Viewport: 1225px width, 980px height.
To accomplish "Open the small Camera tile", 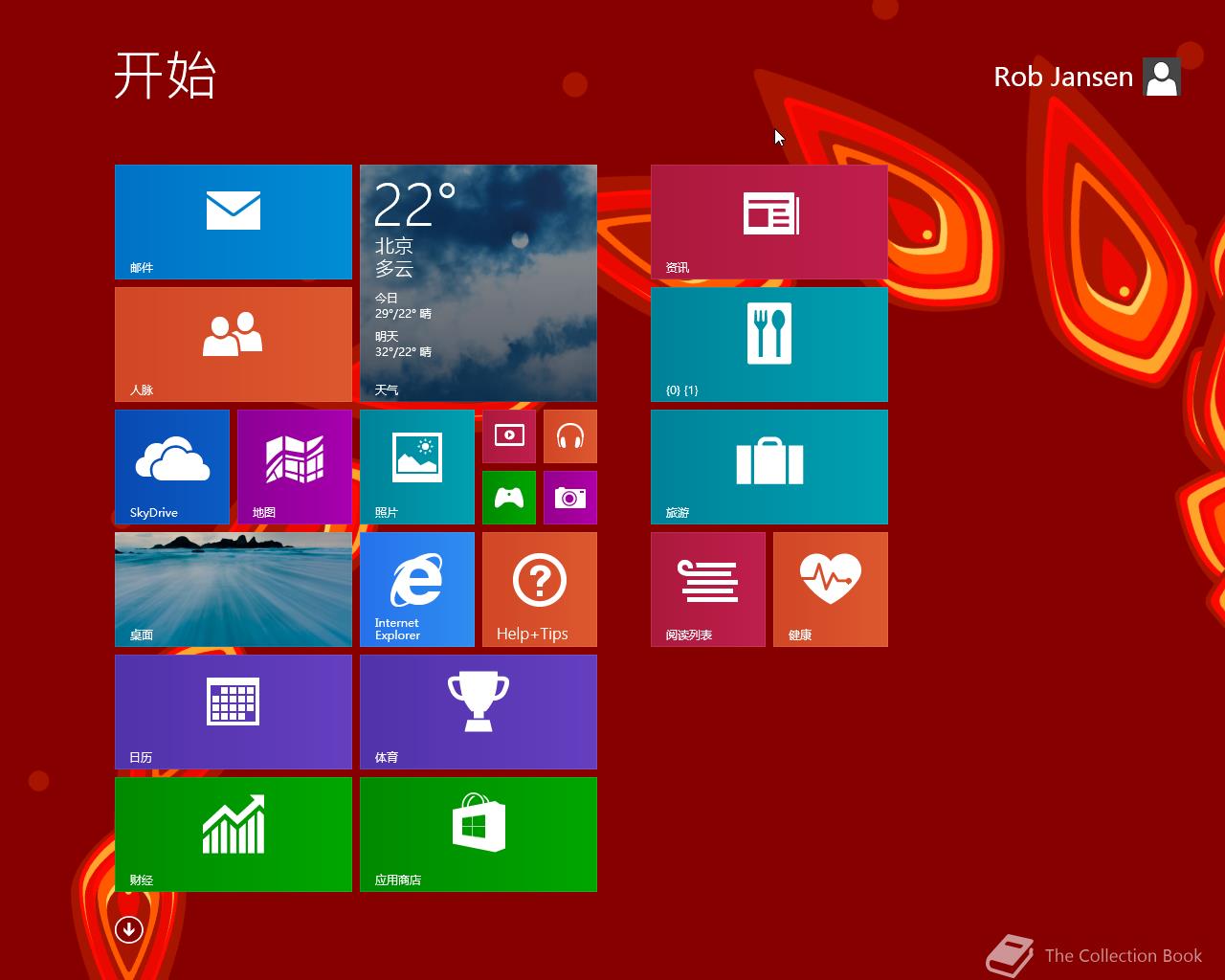I will pos(570,498).
